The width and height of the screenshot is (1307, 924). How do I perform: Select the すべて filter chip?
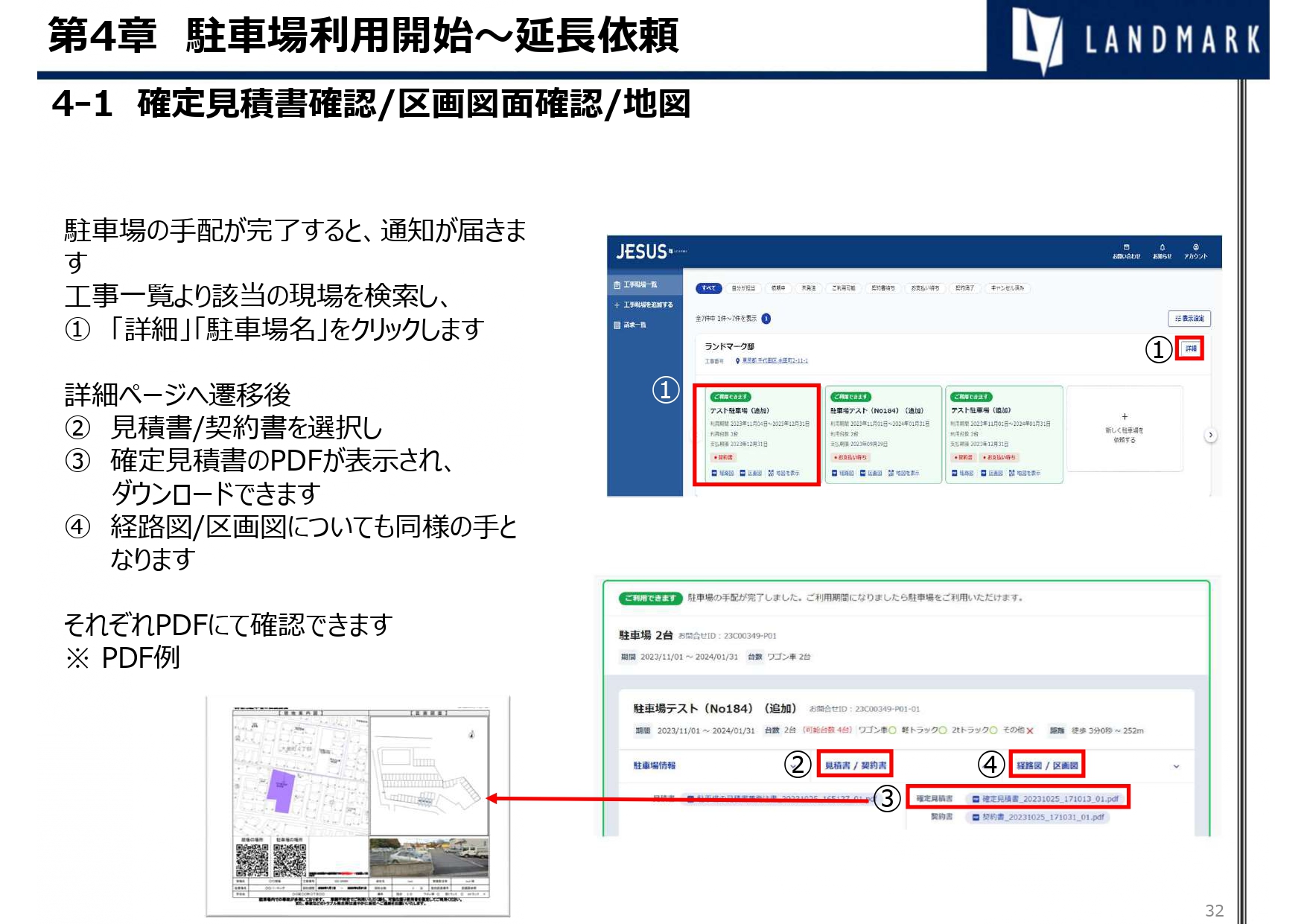pos(708,288)
